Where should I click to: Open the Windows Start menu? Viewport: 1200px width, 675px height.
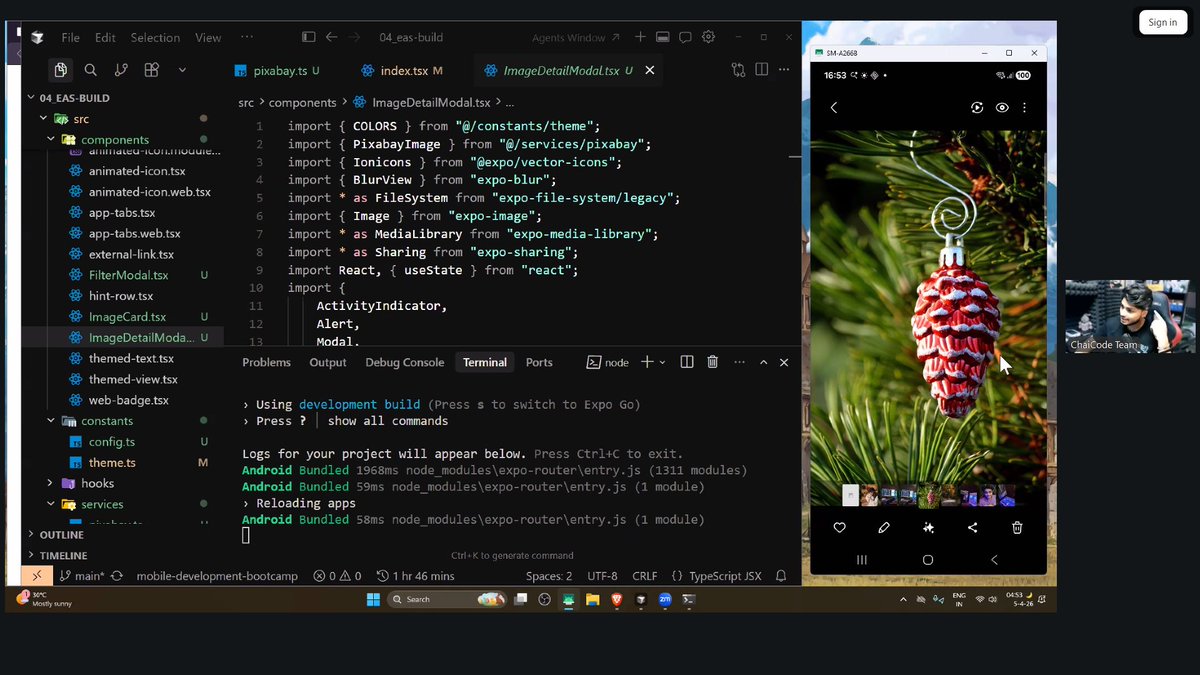[x=373, y=599]
